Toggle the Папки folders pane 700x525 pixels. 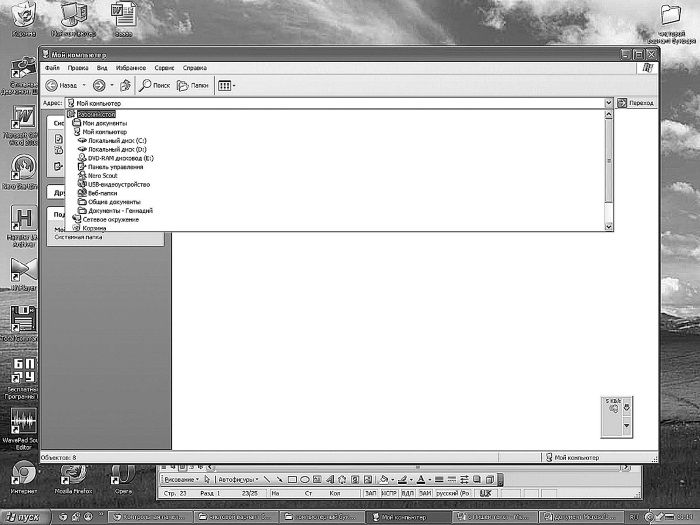pos(192,85)
